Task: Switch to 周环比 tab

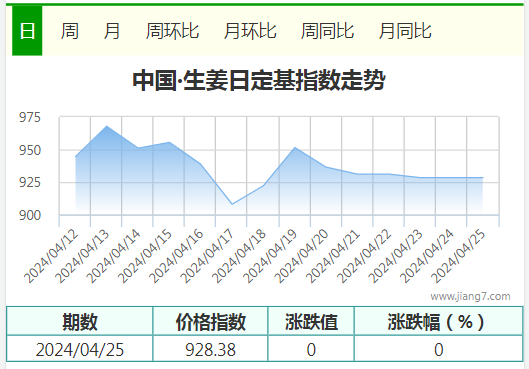Action: 172,31
